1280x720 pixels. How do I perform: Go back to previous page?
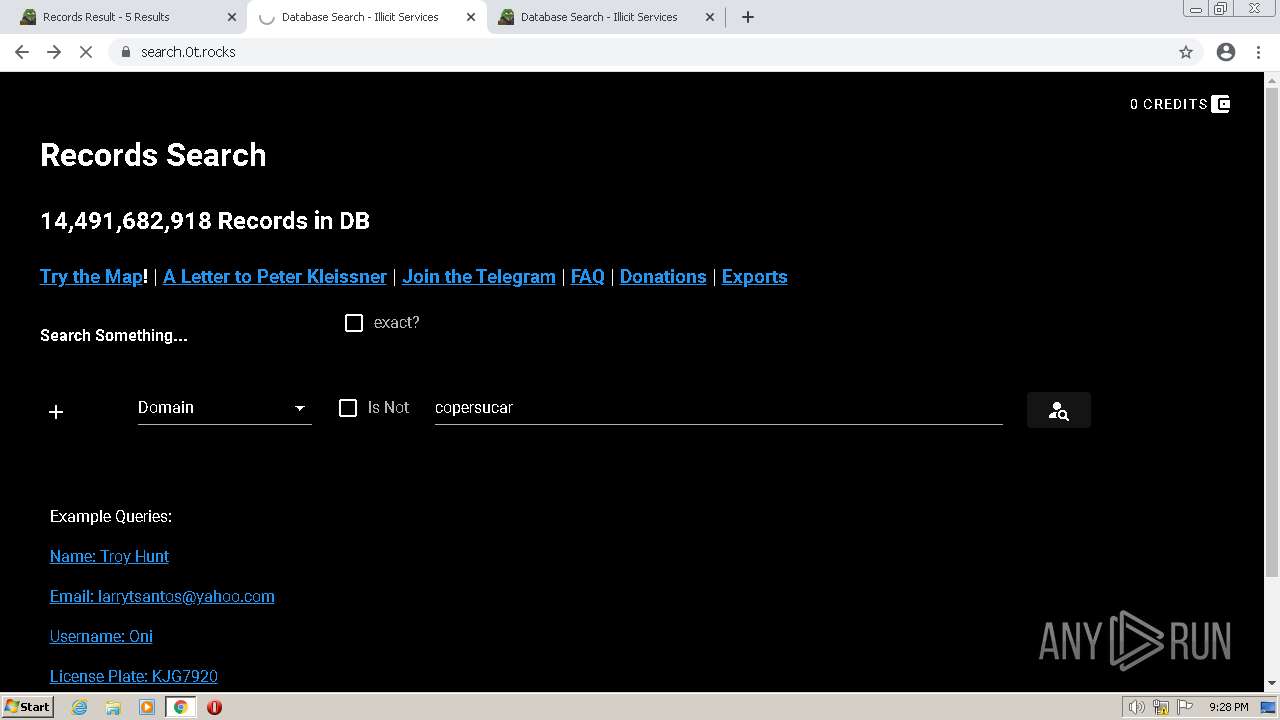[x=22, y=52]
